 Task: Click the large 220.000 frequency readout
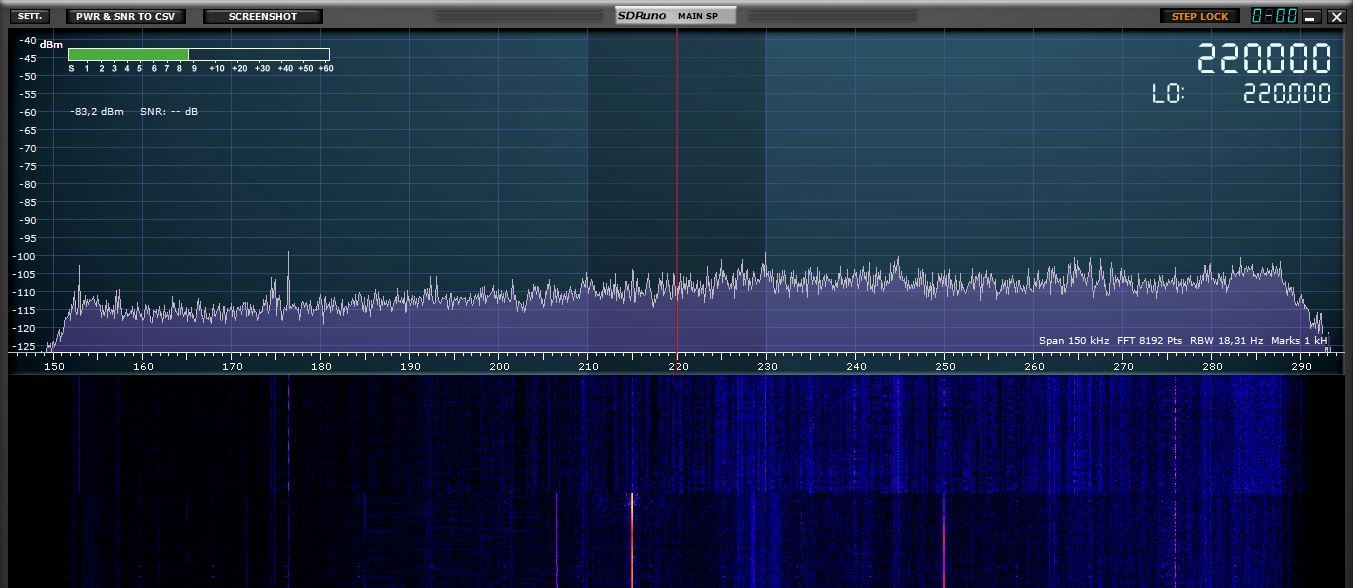pyautogui.click(x=1264, y=59)
